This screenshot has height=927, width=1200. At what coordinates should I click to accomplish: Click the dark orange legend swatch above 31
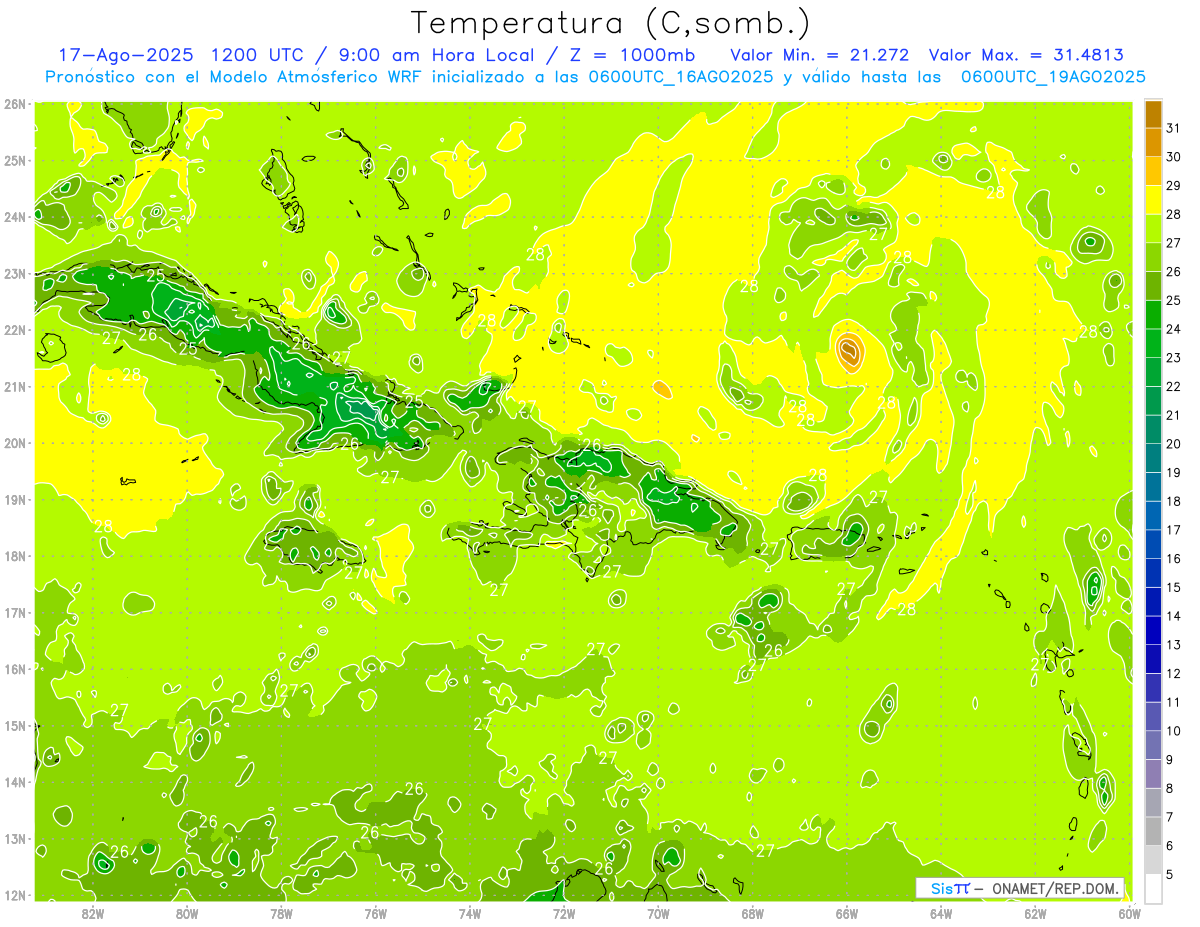click(x=1153, y=114)
